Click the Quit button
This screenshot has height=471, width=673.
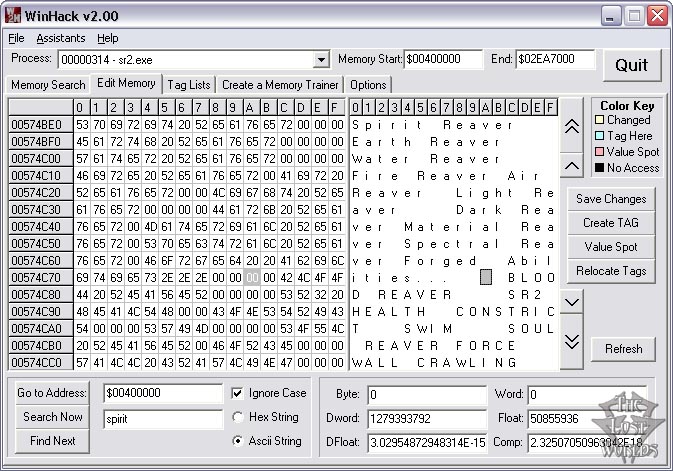point(632,65)
